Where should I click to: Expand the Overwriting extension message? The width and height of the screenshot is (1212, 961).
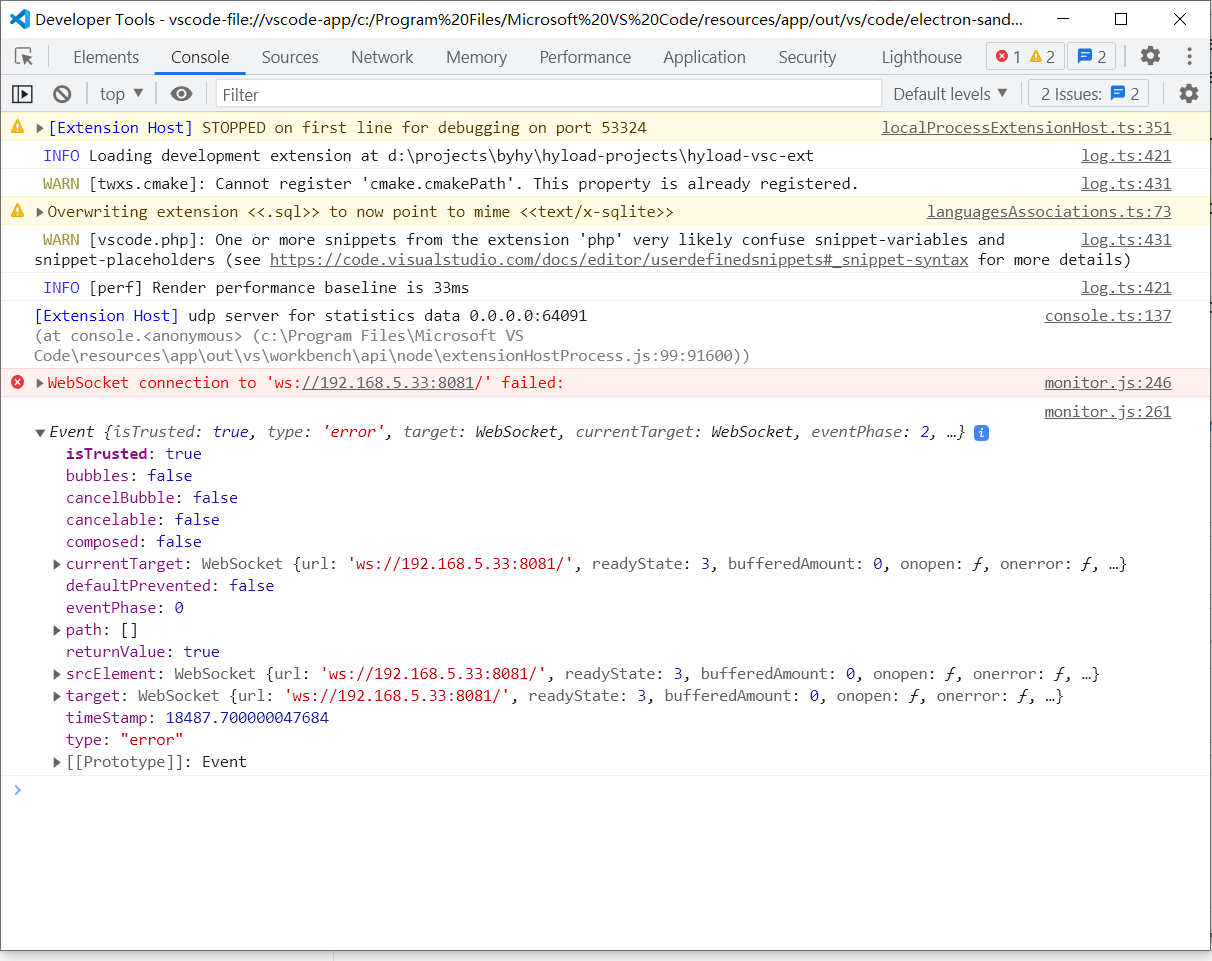[40, 212]
